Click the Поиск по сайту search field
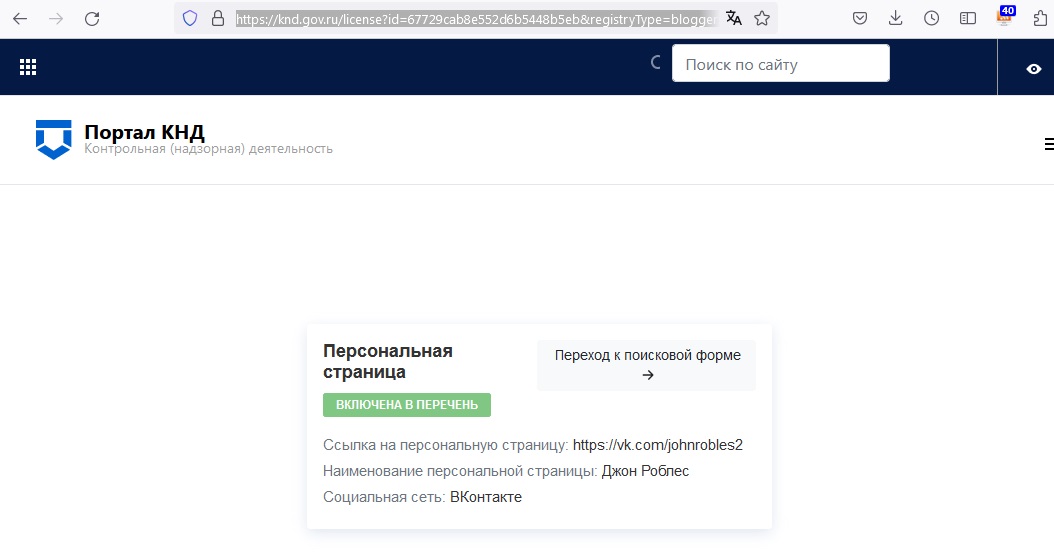1054x558 pixels. (780, 64)
